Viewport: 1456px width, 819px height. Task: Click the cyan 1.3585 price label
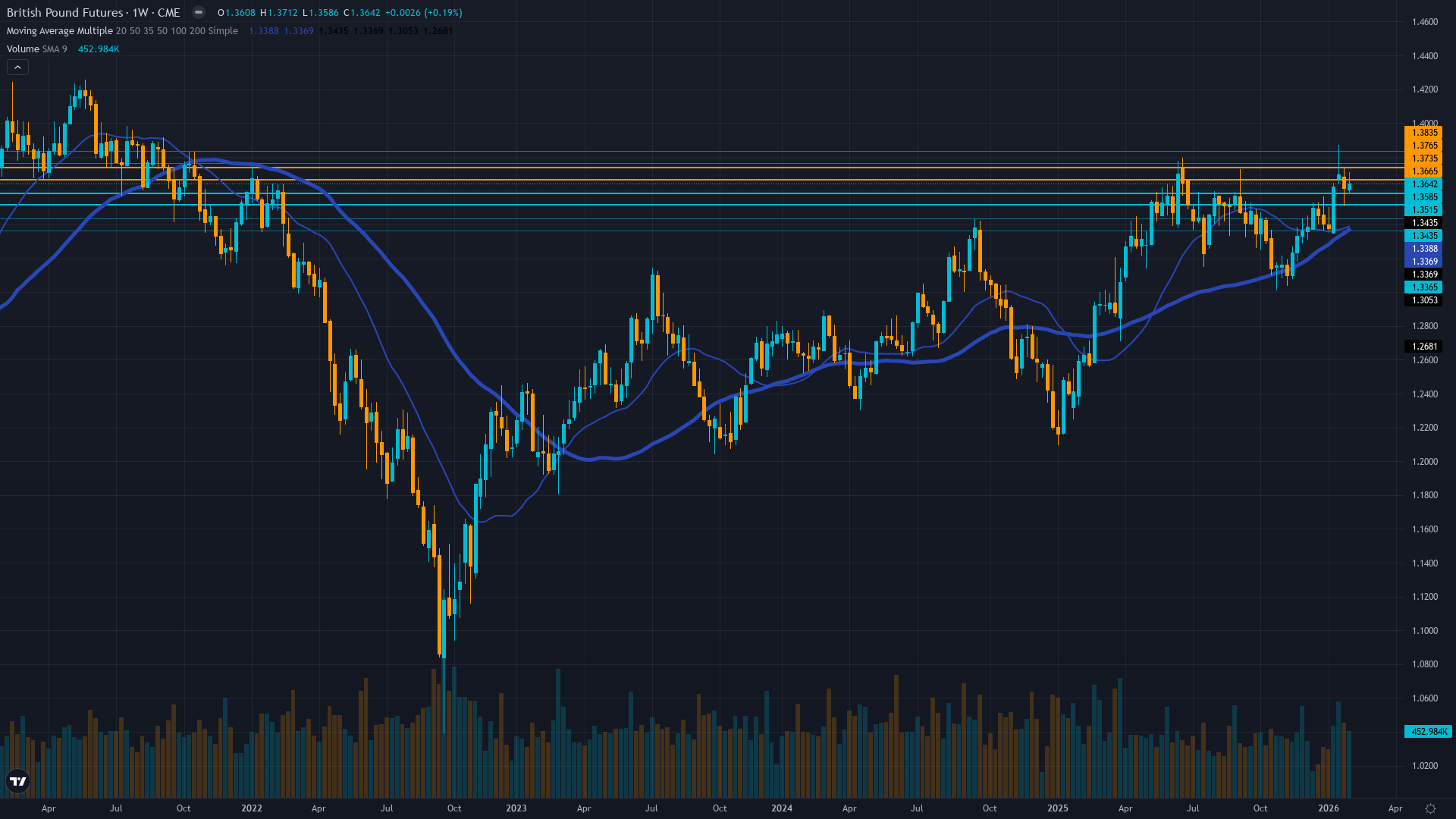1425,197
